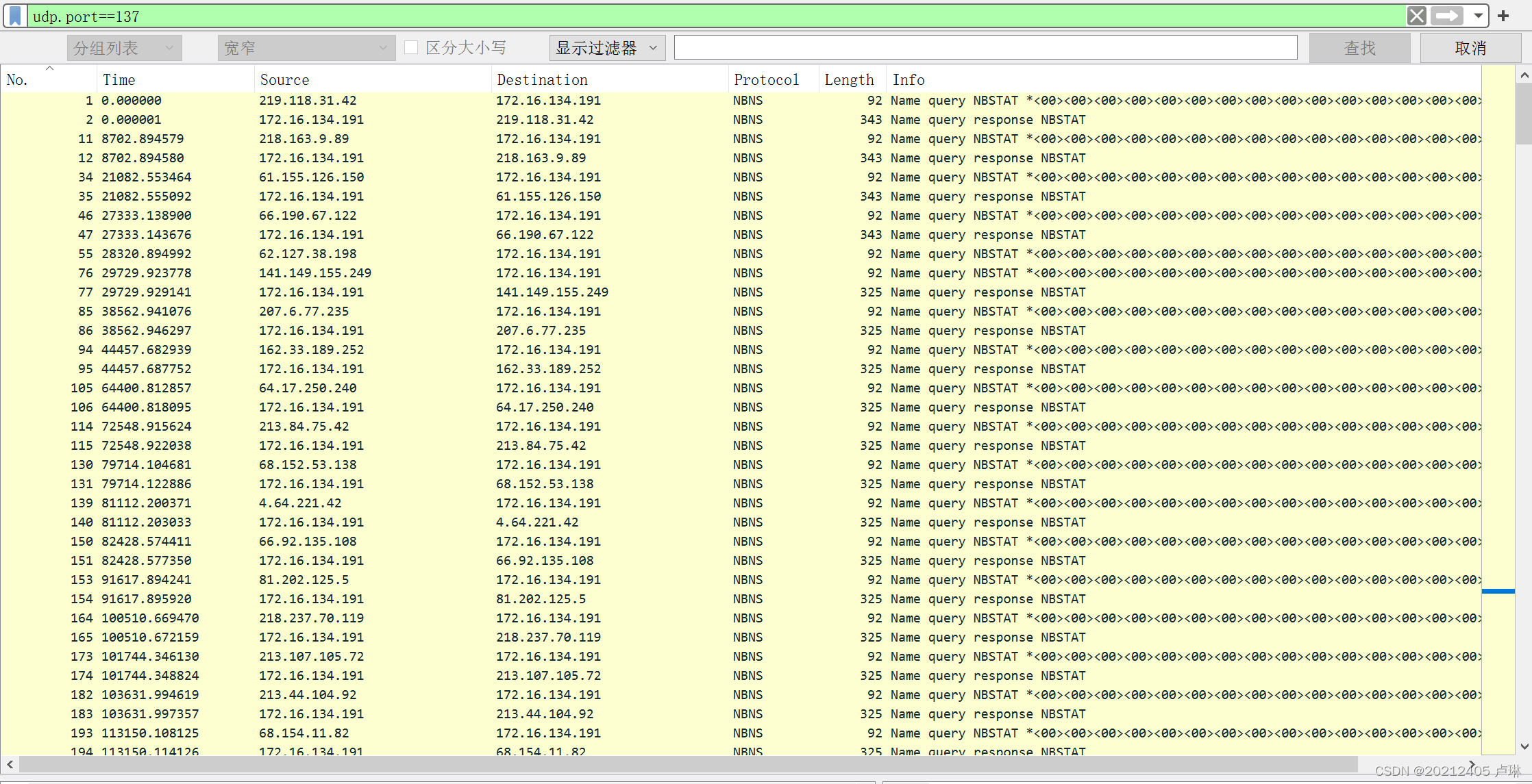1532x784 pixels.
Task: Sort by the Info column header
Action: coord(1183,79)
